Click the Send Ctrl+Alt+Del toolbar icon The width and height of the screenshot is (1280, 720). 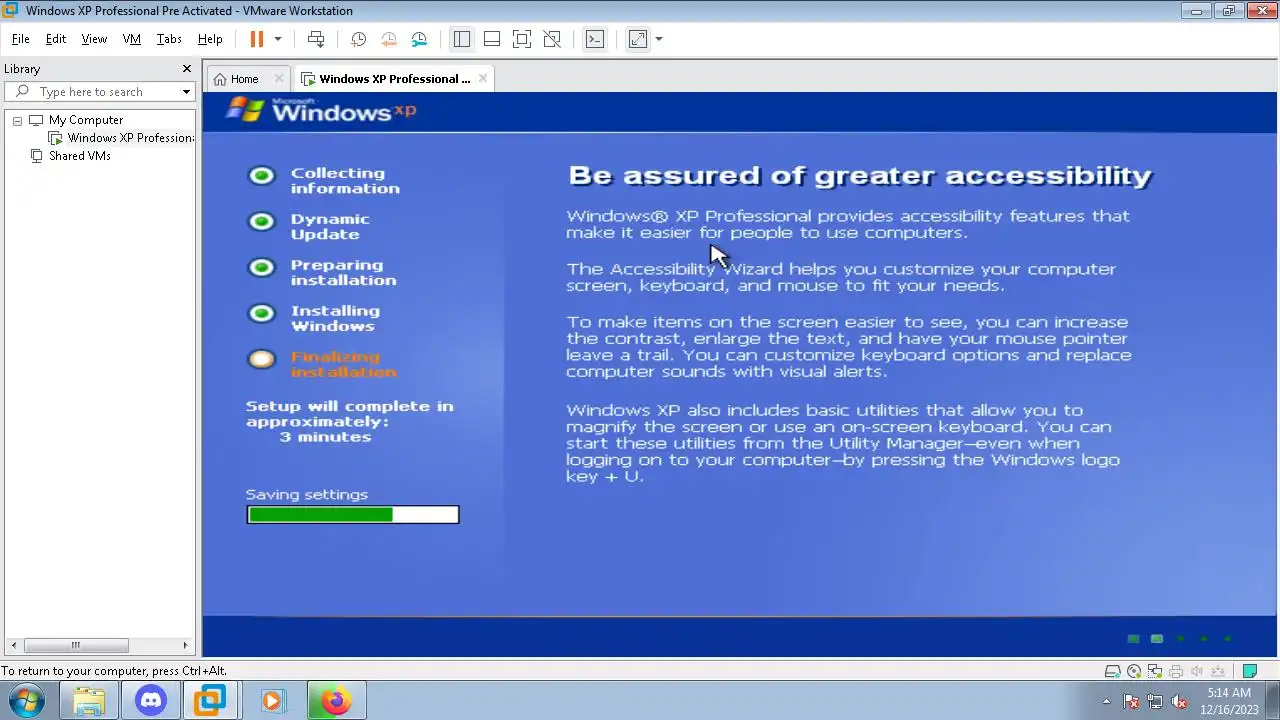pyautogui.click(x=316, y=39)
